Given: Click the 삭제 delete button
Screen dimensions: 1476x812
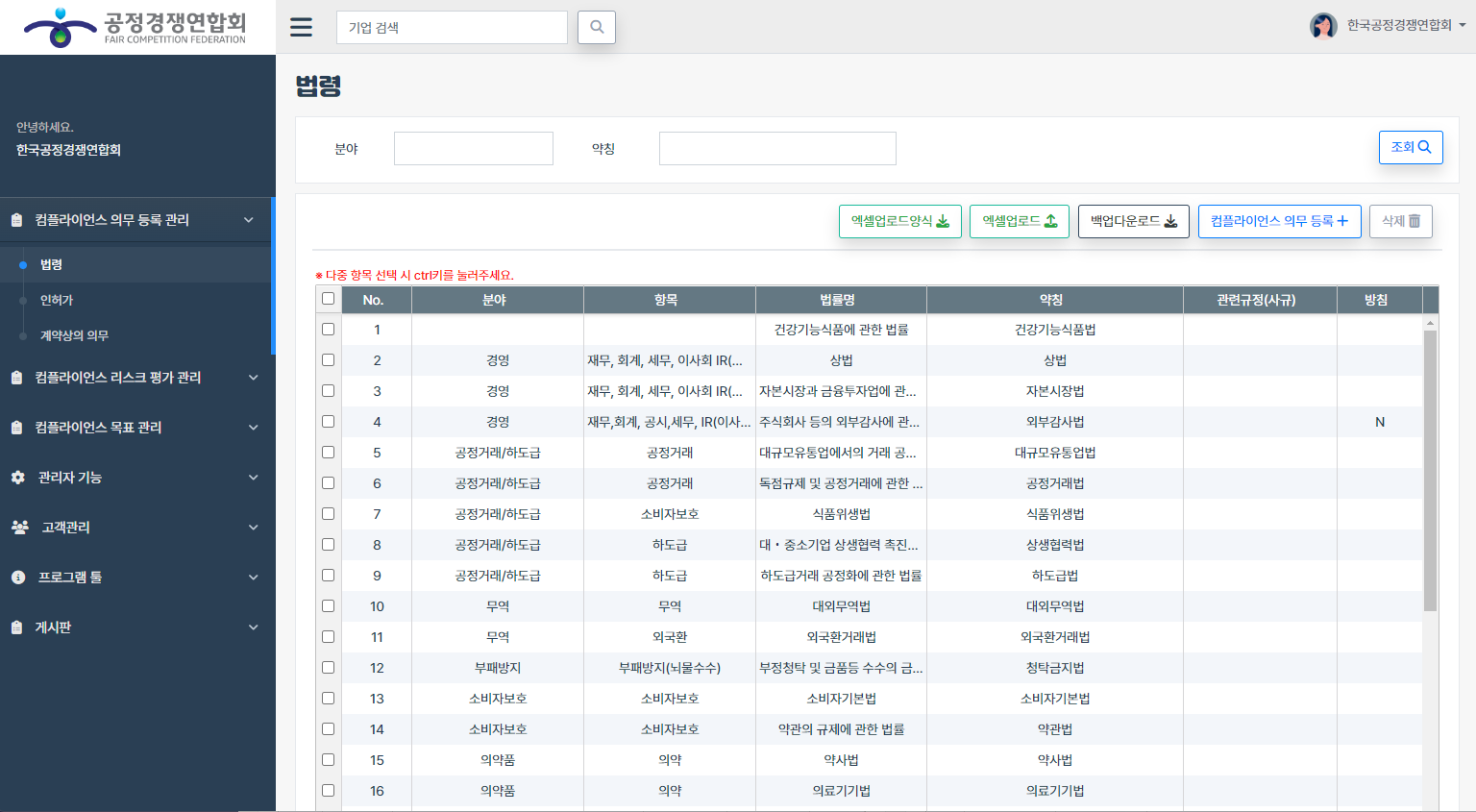Looking at the screenshot, I should [x=1401, y=221].
